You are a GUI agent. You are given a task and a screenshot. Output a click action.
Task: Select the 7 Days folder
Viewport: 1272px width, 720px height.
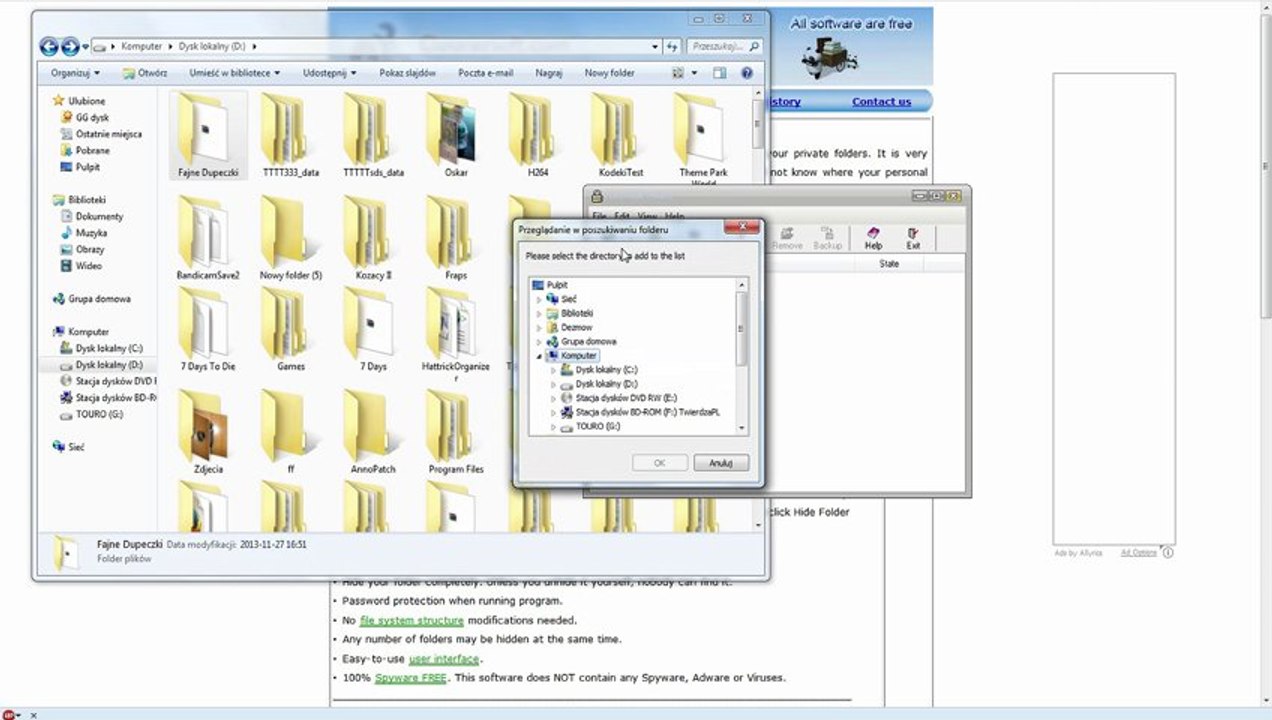pyautogui.click(x=373, y=330)
